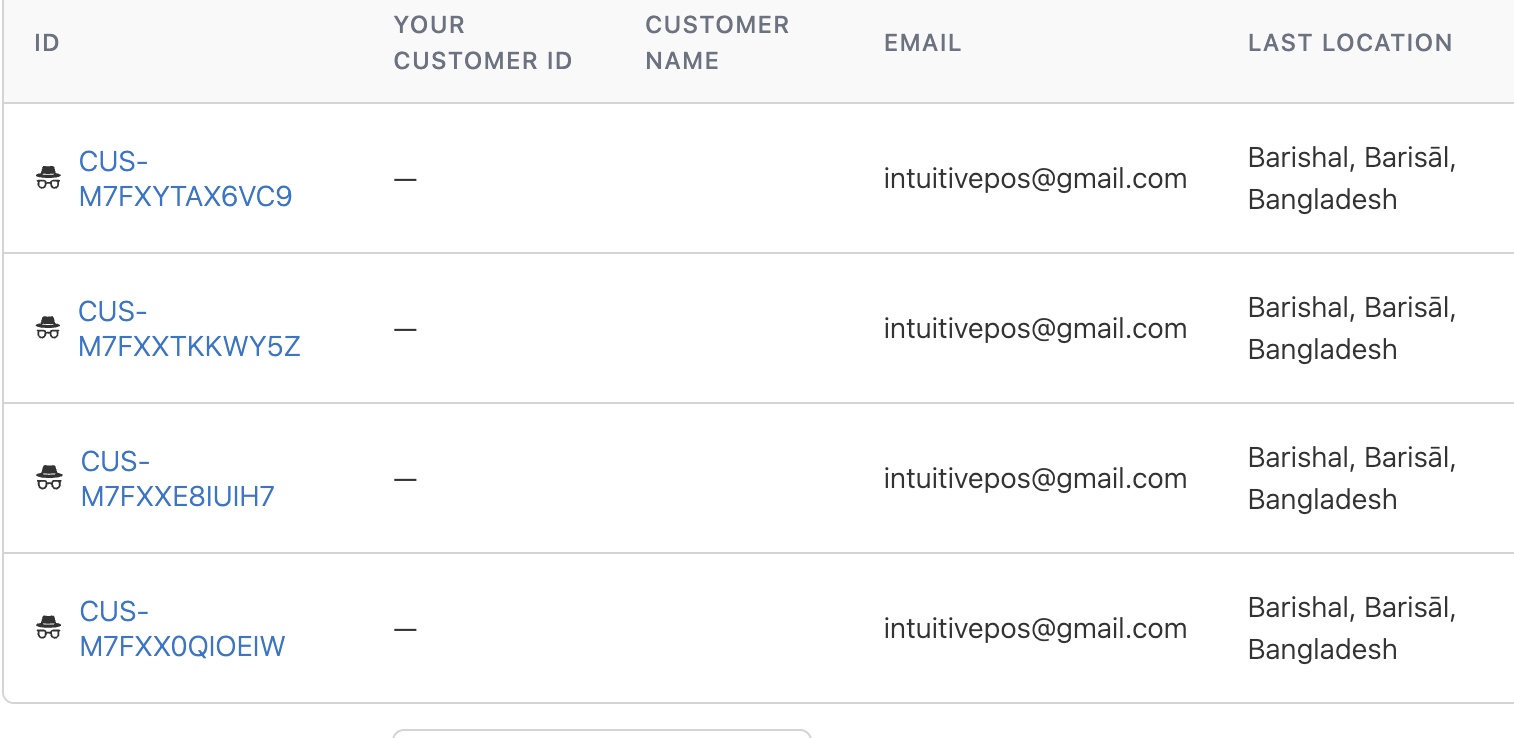Image resolution: width=1514 pixels, height=738 pixels.
Task: Click the anonymous icon beside CUS-M7FXX0QIOEIW
Action: [x=48, y=628]
